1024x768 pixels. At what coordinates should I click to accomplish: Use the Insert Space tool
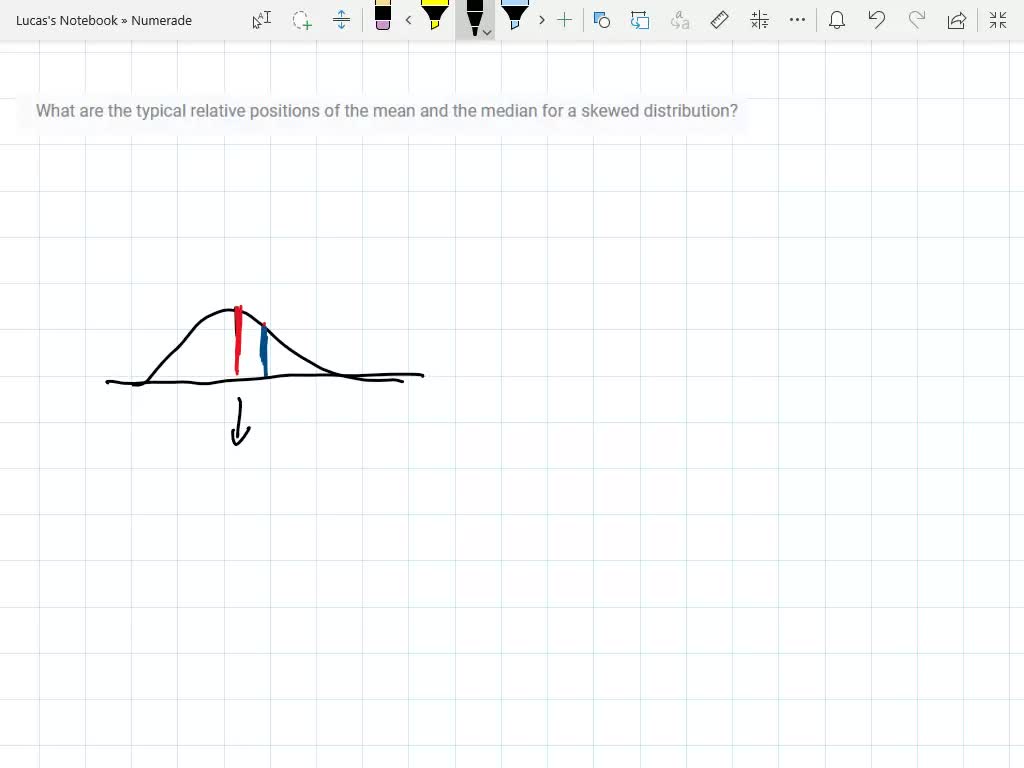342,19
